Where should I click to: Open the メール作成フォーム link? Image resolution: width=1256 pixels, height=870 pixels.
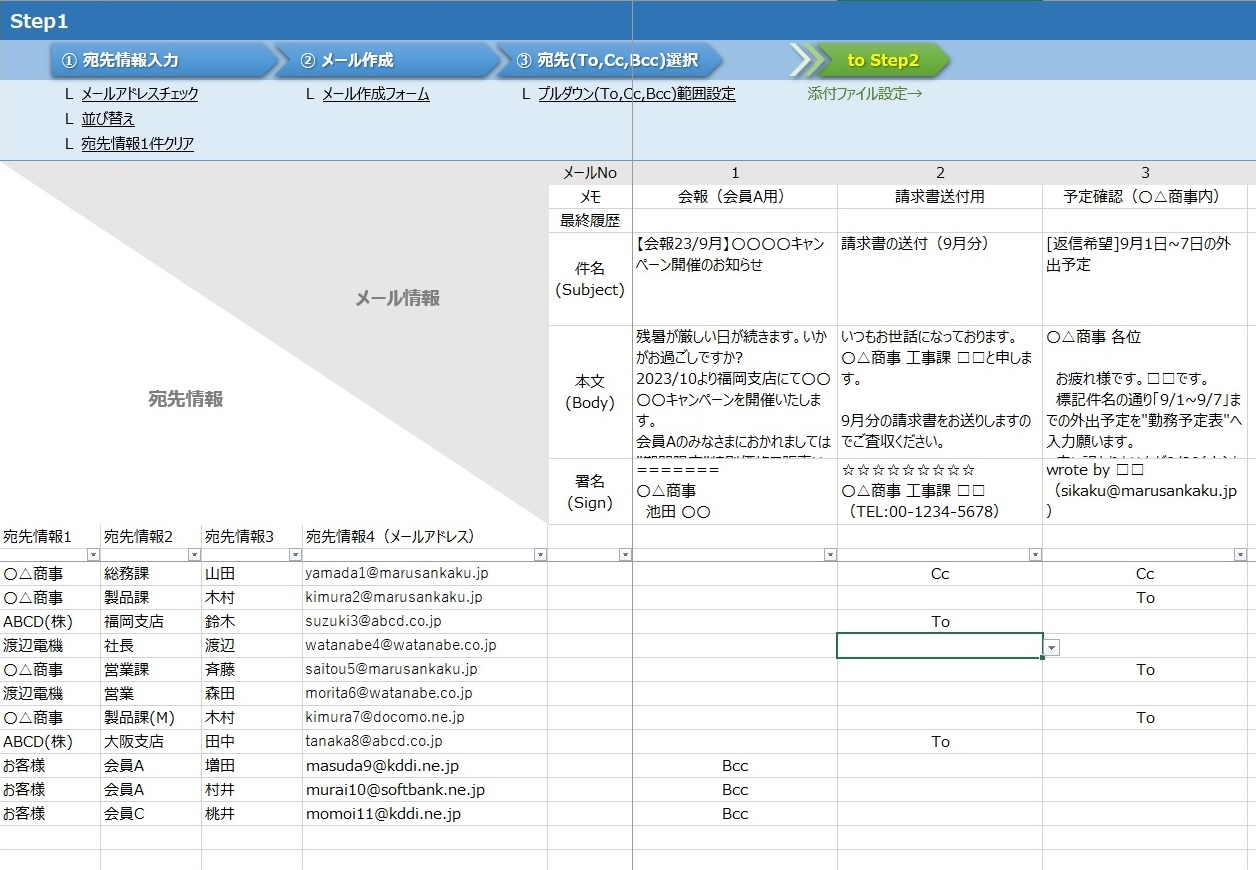tap(375, 94)
